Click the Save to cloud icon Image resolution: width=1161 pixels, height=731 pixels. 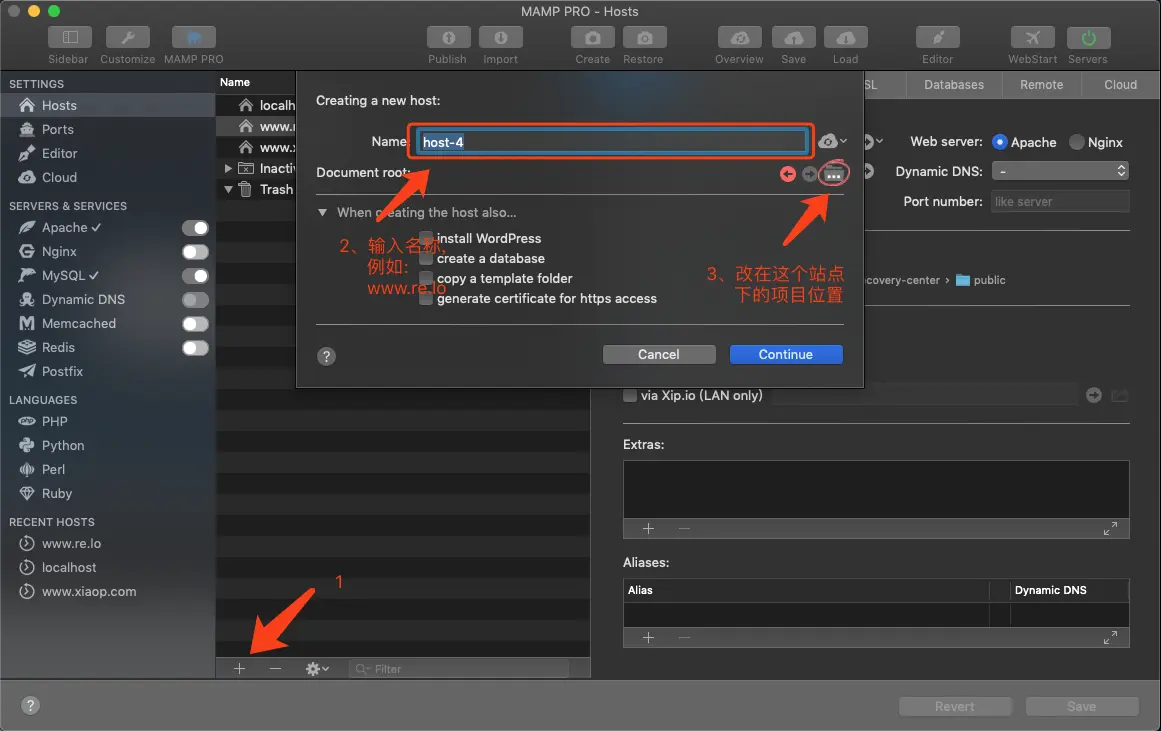(x=793, y=37)
